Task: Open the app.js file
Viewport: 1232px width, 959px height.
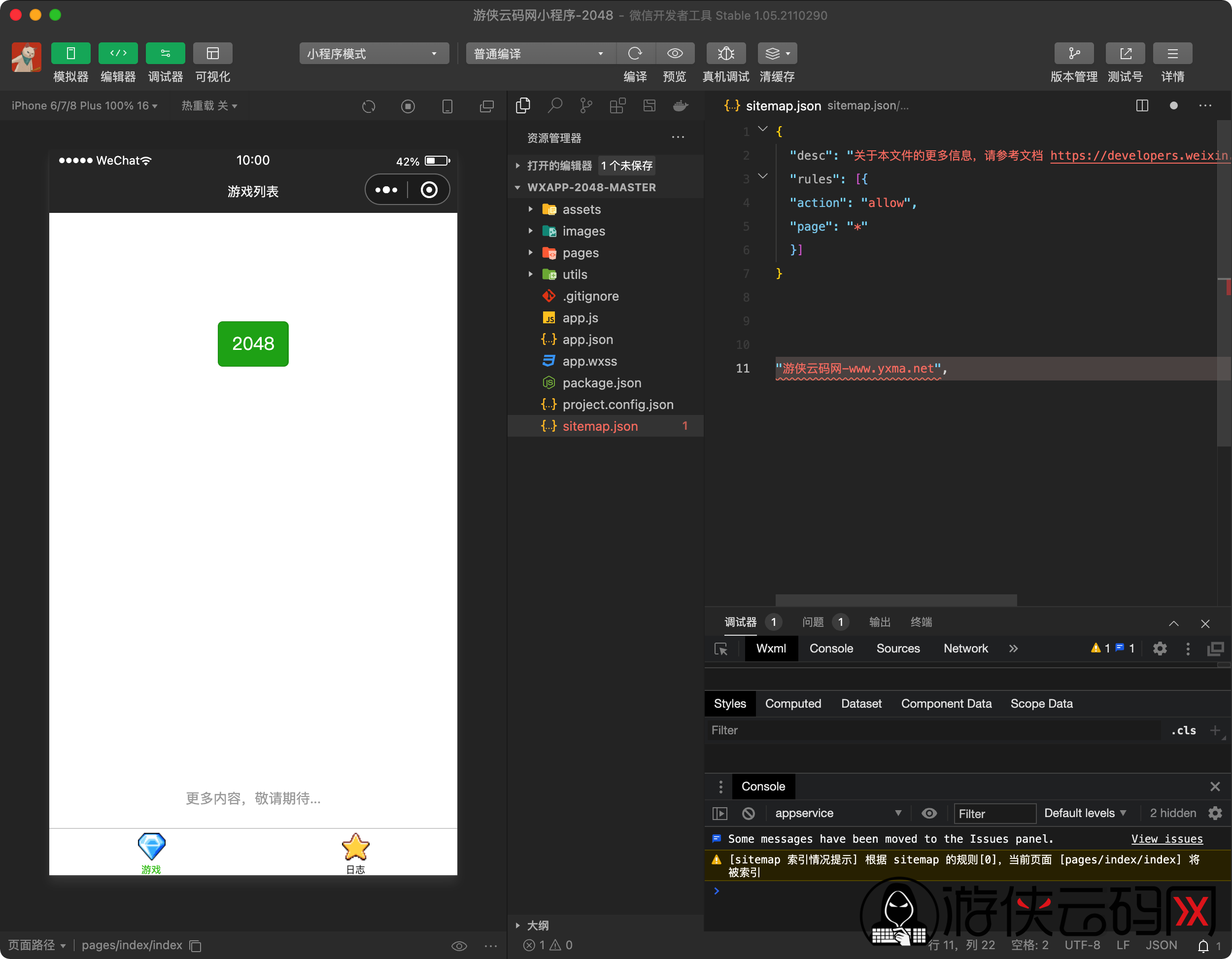Action: (606, 318)
